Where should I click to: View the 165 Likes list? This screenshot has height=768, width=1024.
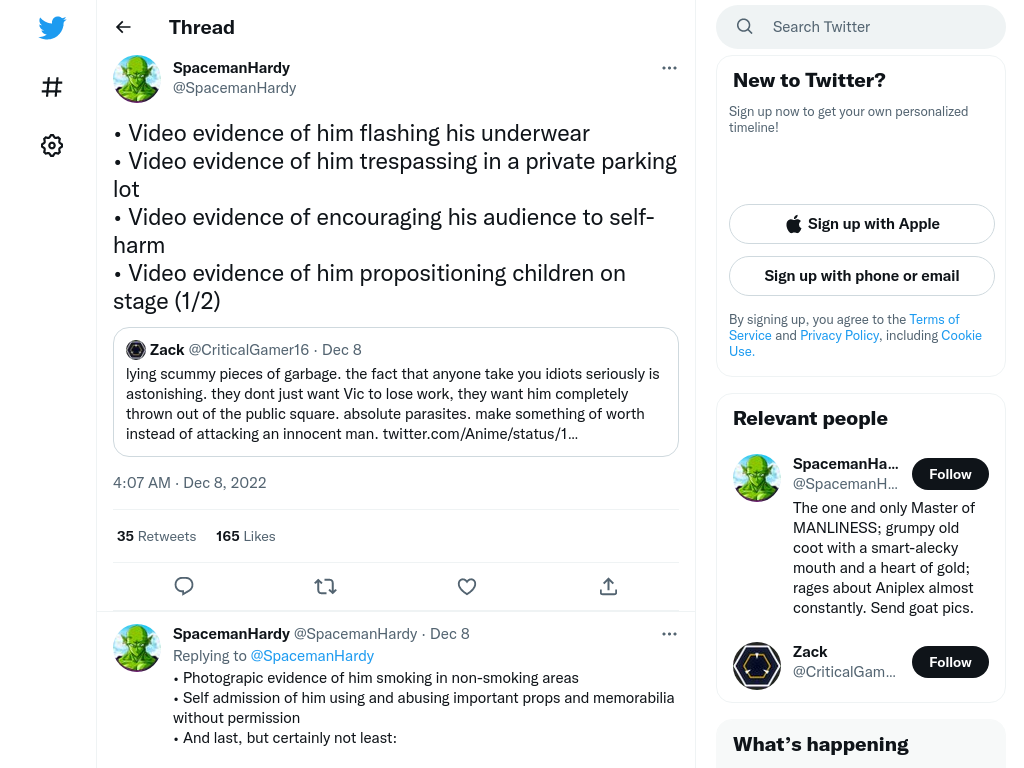click(246, 536)
